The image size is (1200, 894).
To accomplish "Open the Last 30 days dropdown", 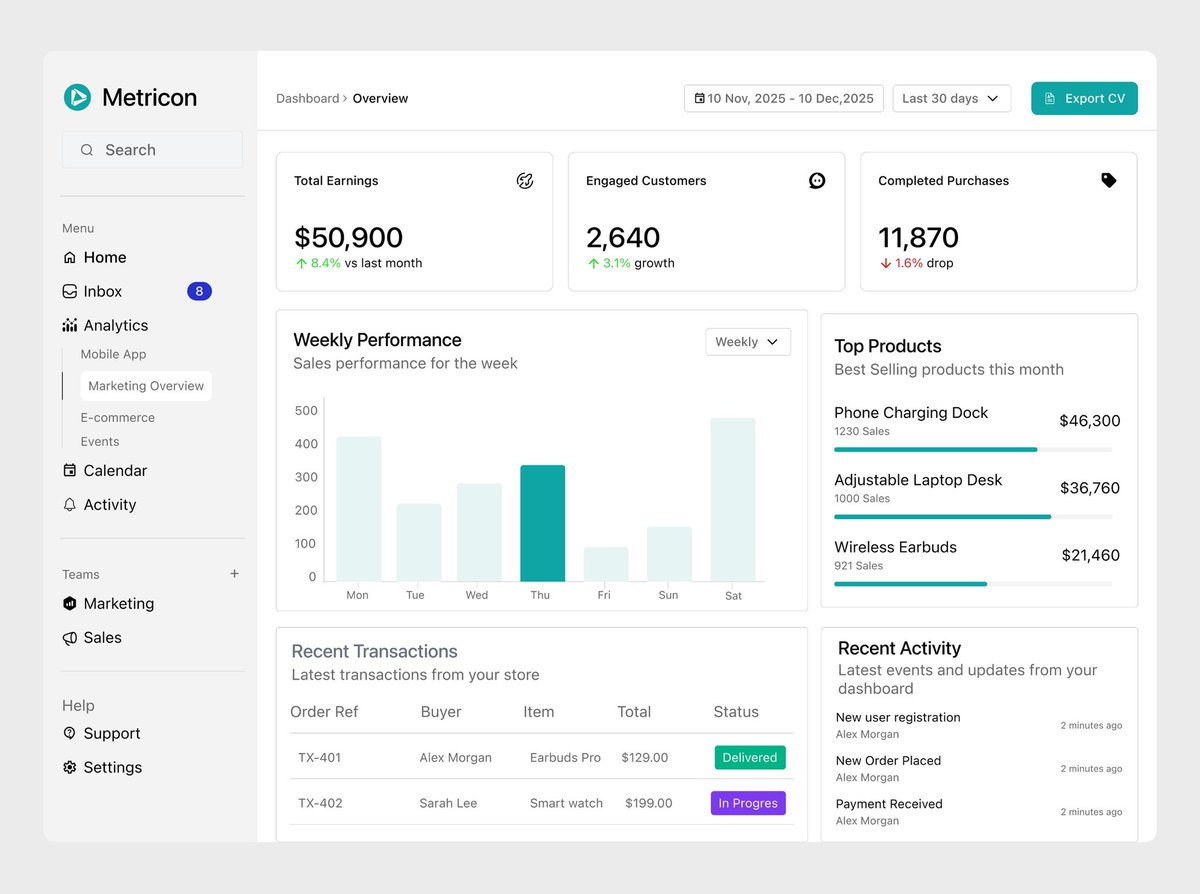I will click(952, 98).
